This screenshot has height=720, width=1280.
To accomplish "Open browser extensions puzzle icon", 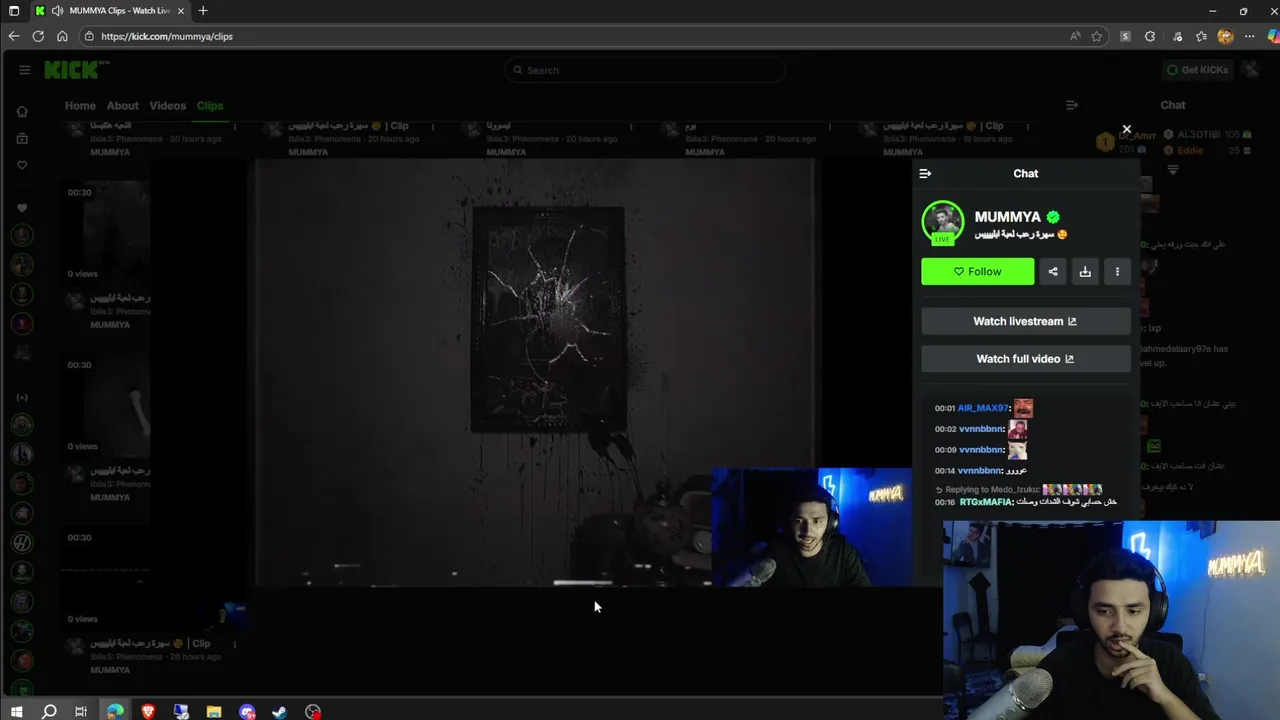I will [x=1150, y=36].
